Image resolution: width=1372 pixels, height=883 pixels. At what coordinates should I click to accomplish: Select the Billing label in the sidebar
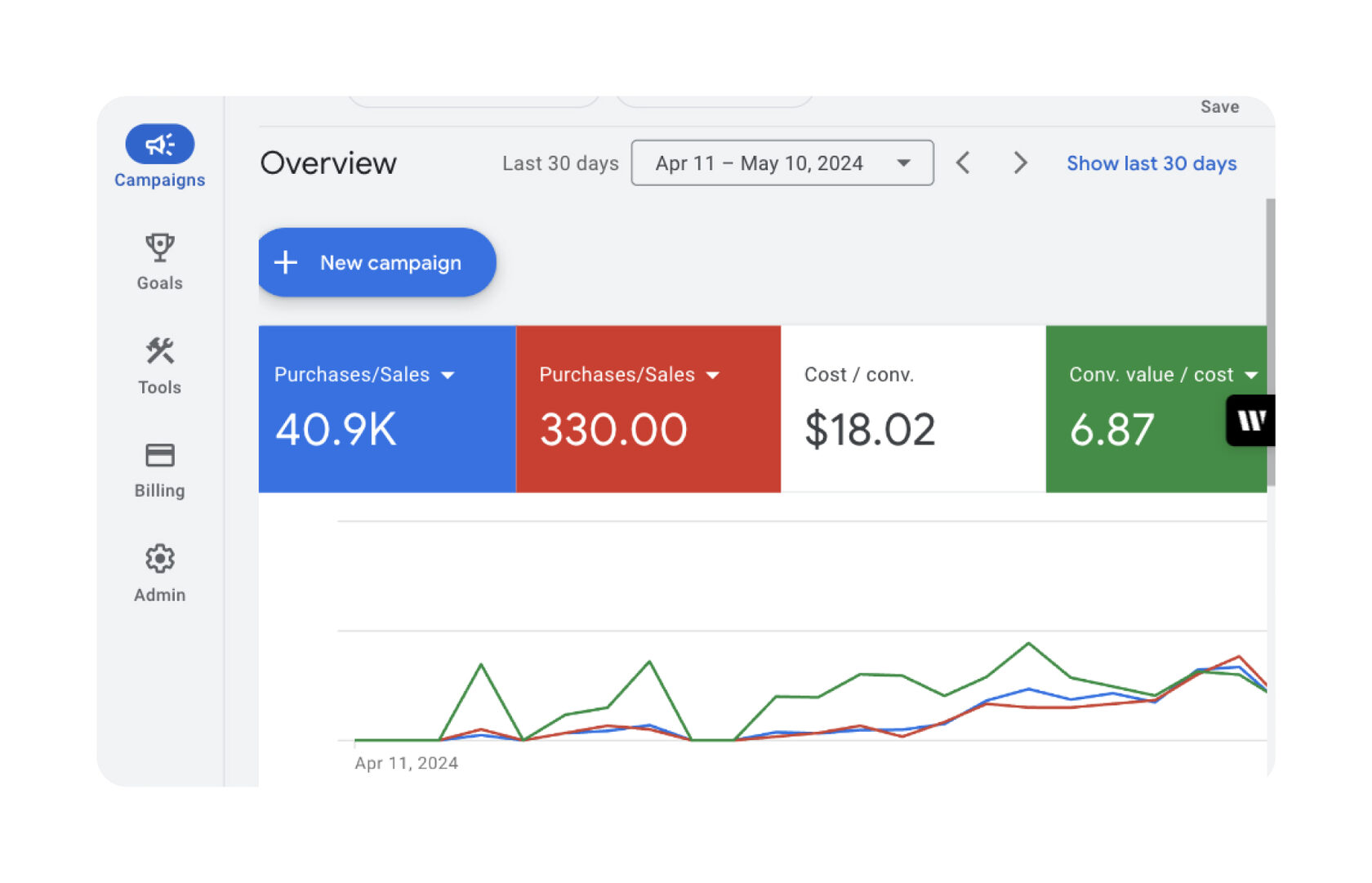pos(160,490)
